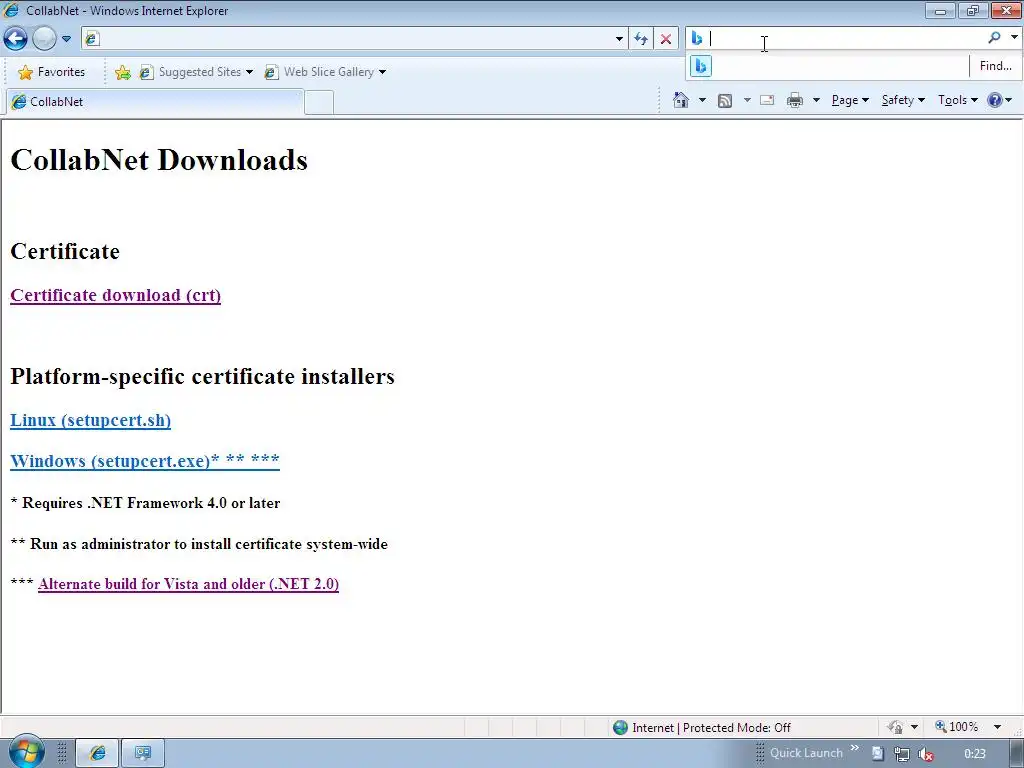Click the second taskbar application button
This screenshot has width=1024, height=768.
pyautogui.click(x=143, y=753)
